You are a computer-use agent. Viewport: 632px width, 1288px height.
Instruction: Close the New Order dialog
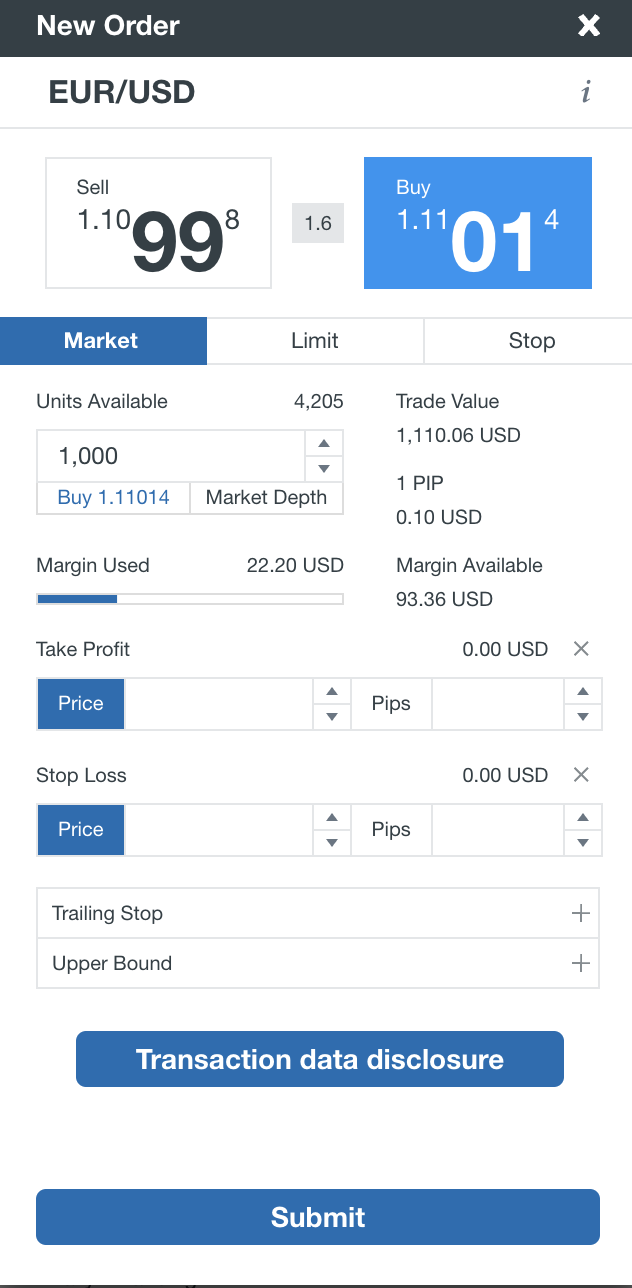(x=589, y=26)
